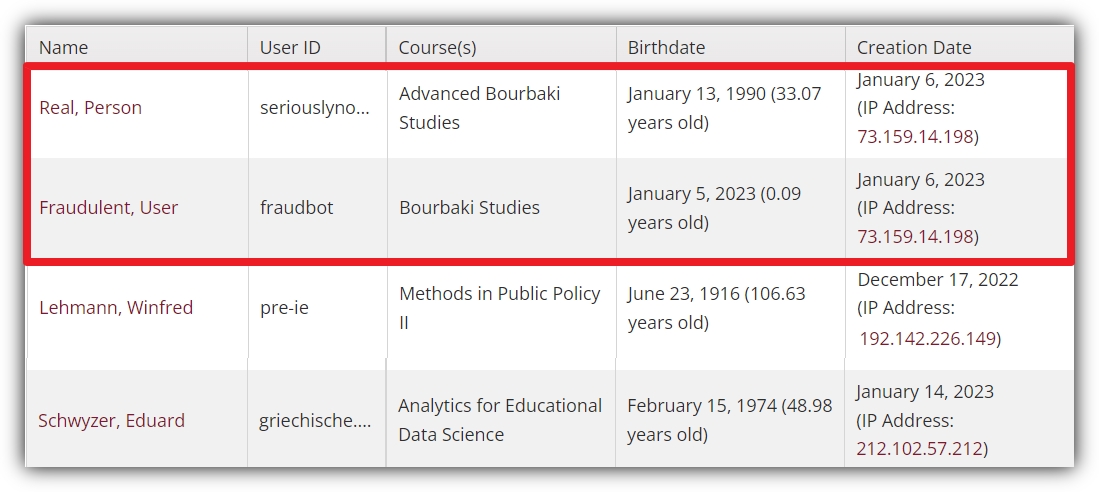The image size is (1099, 492).
Task: Select the pre-ie user ID cell
Action: coord(317,308)
